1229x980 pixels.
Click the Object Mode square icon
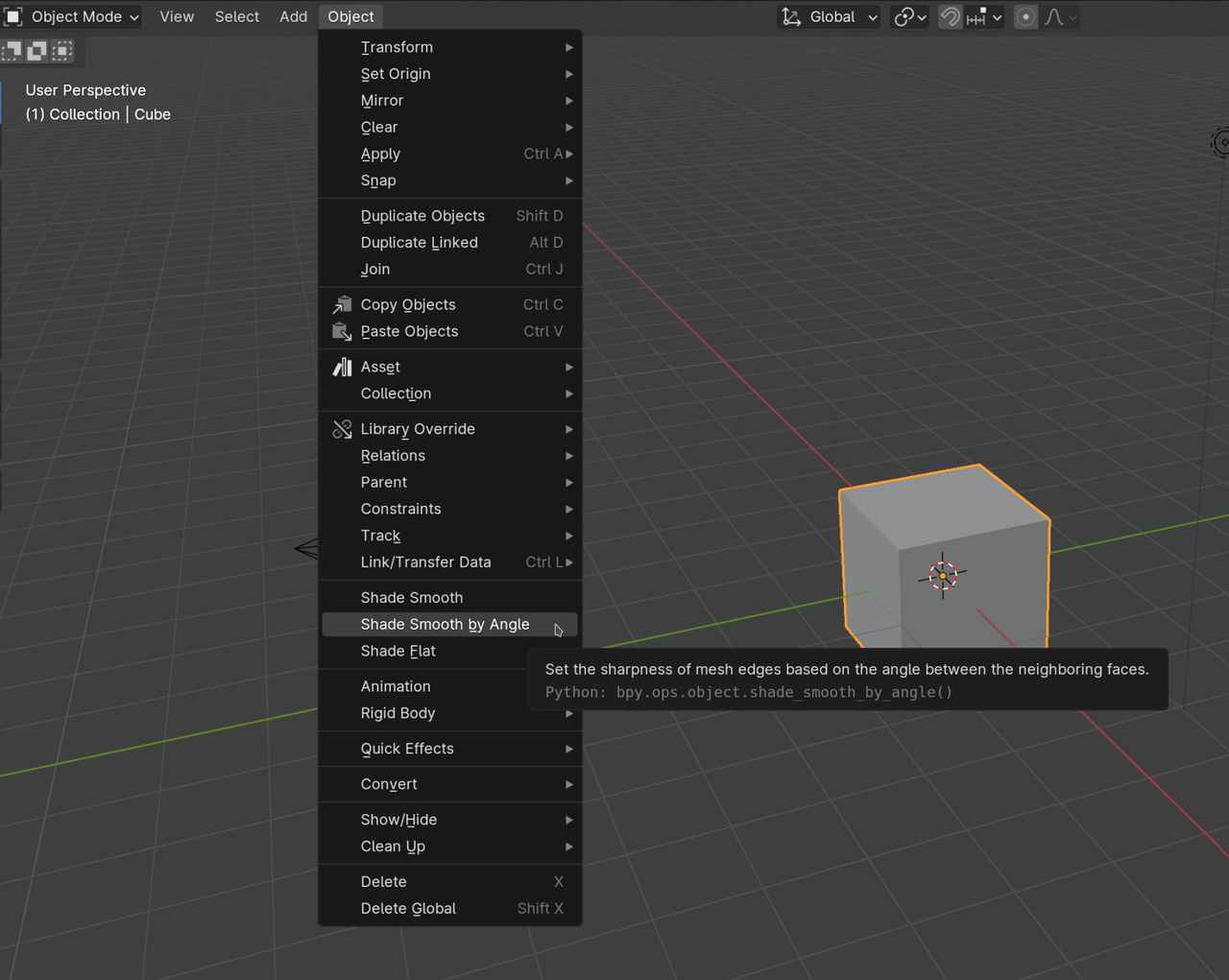pyautogui.click(x=13, y=16)
